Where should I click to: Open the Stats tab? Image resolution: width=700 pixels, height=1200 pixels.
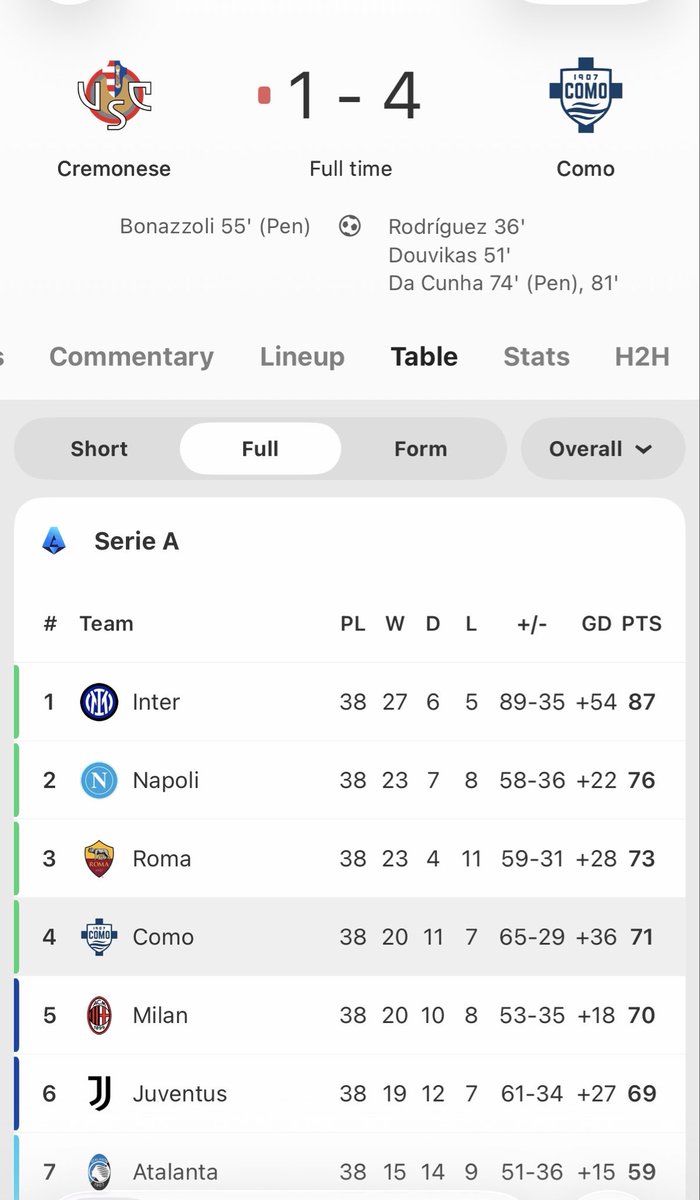[x=537, y=357]
